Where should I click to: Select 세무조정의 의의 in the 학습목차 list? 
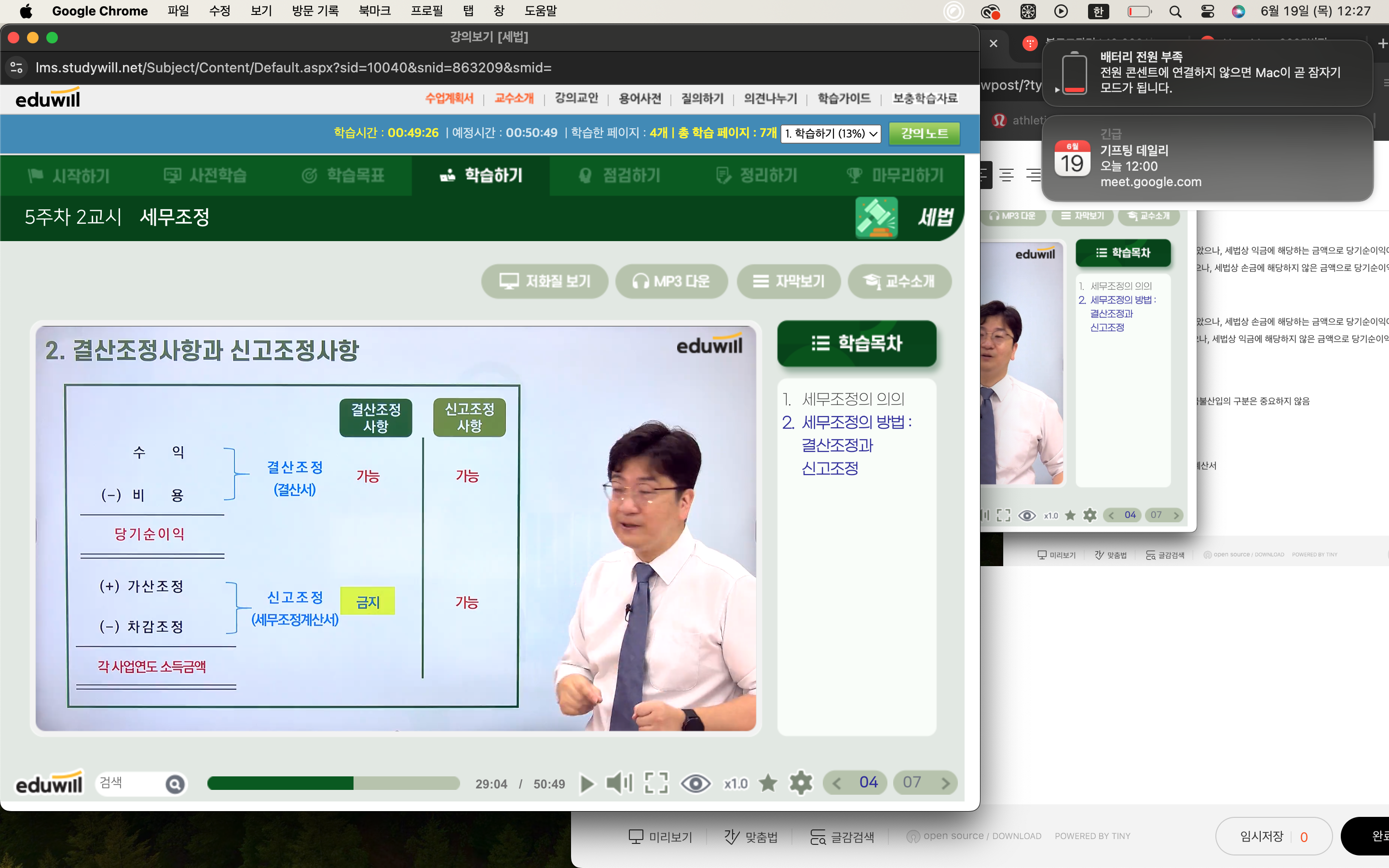click(x=852, y=398)
